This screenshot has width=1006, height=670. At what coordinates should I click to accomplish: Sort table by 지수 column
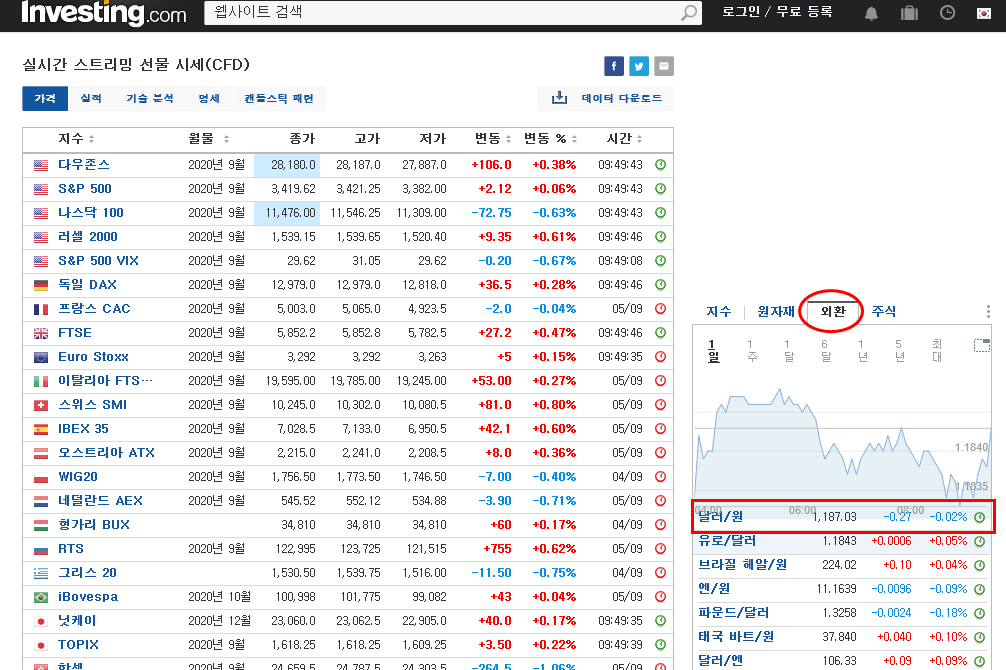point(76,139)
